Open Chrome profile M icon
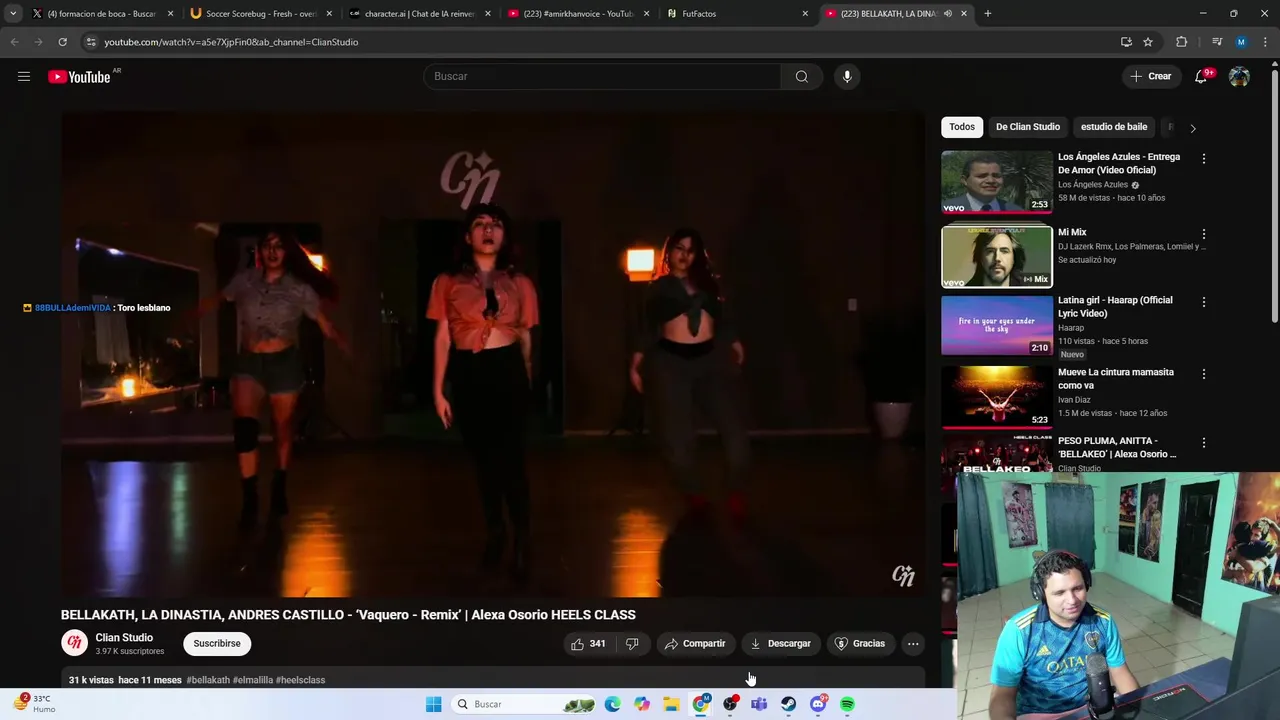The width and height of the screenshot is (1280, 720). (x=1241, y=42)
